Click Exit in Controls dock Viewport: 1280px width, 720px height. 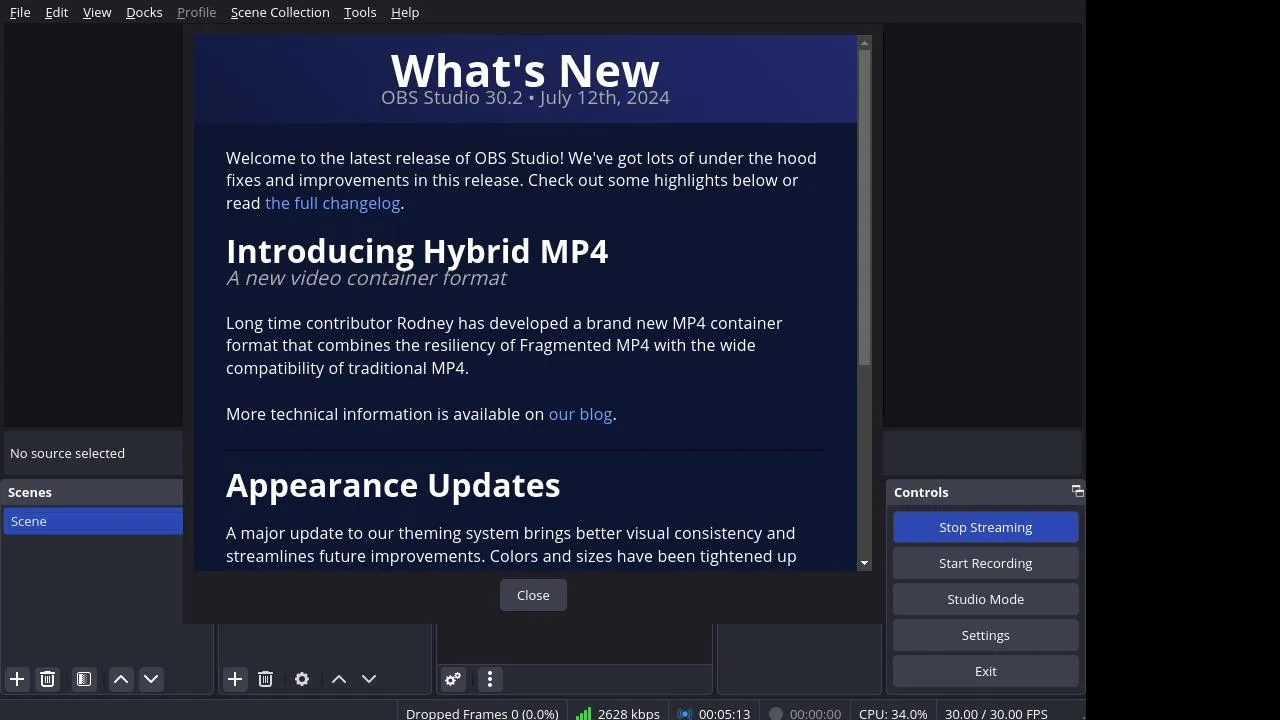pos(986,671)
